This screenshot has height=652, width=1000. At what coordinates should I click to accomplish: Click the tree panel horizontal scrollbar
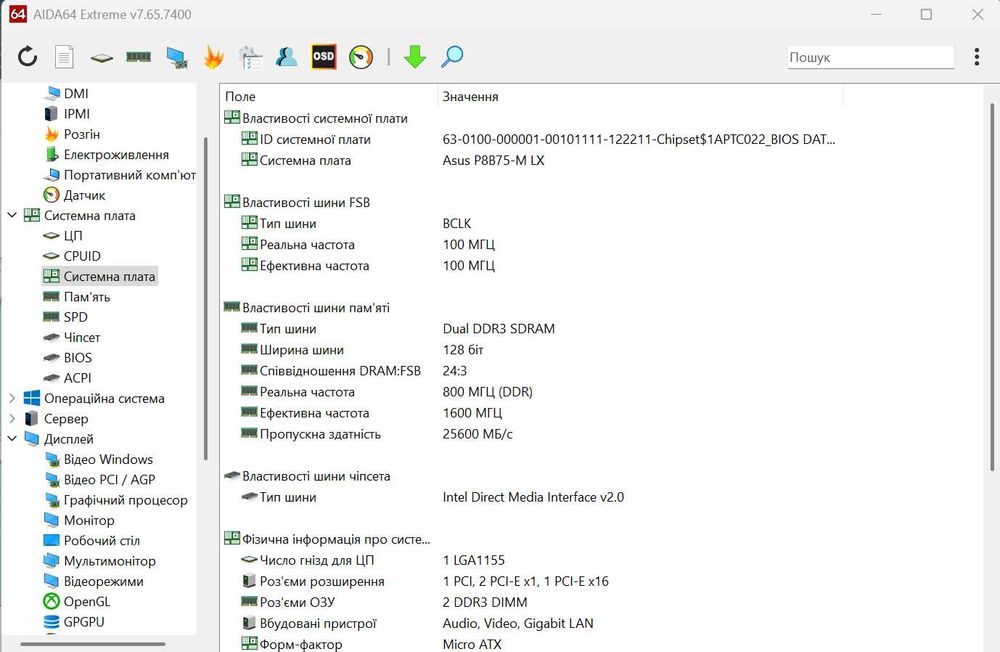click(92, 644)
